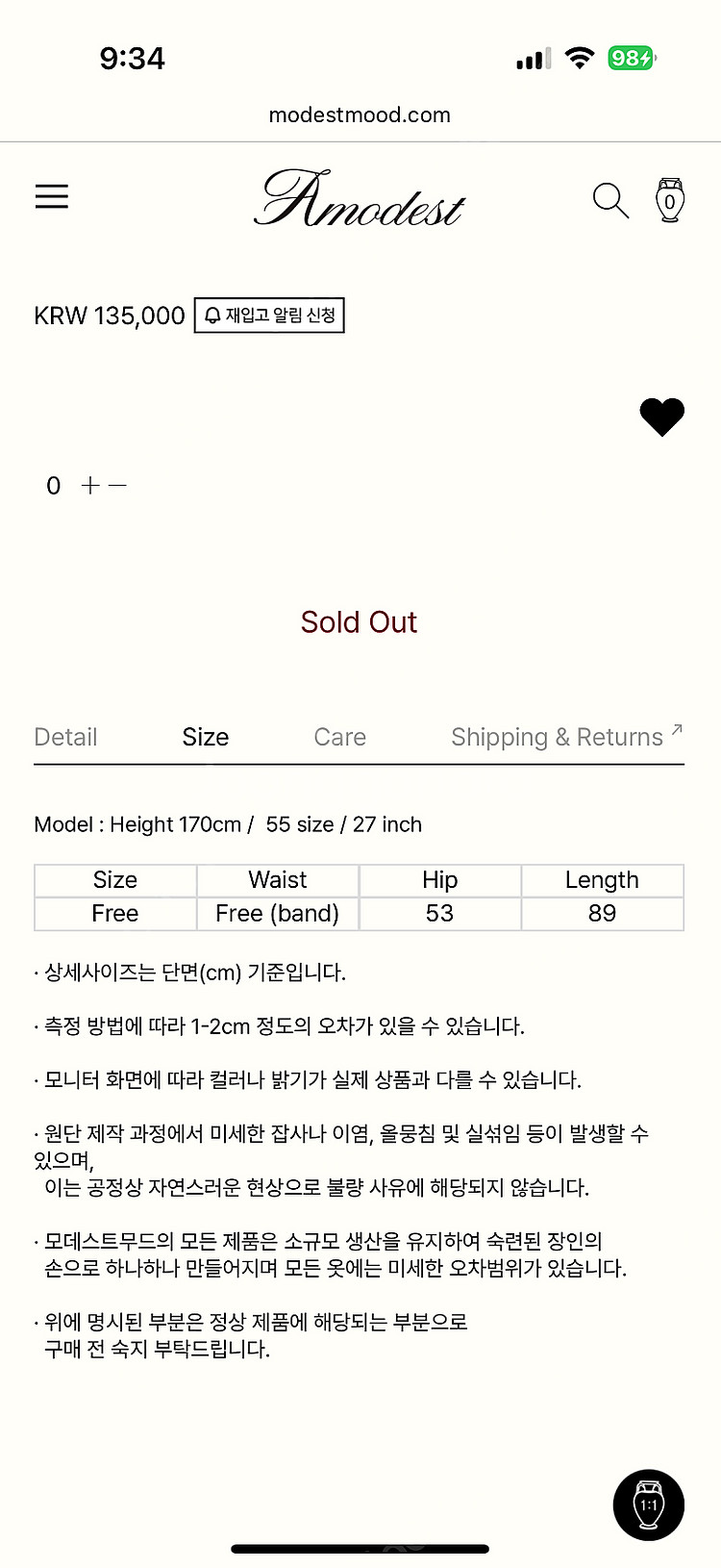Tap the Wi-Fi status icon
The width and height of the screenshot is (721, 1568).
click(x=579, y=58)
